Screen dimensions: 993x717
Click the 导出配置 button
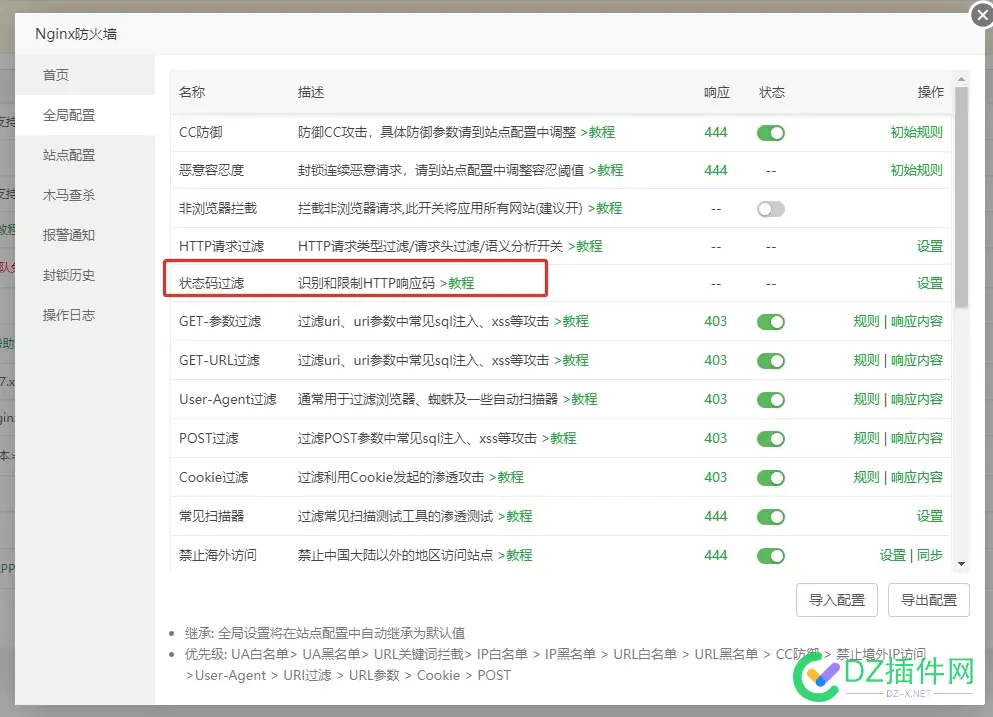[x=928, y=600]
